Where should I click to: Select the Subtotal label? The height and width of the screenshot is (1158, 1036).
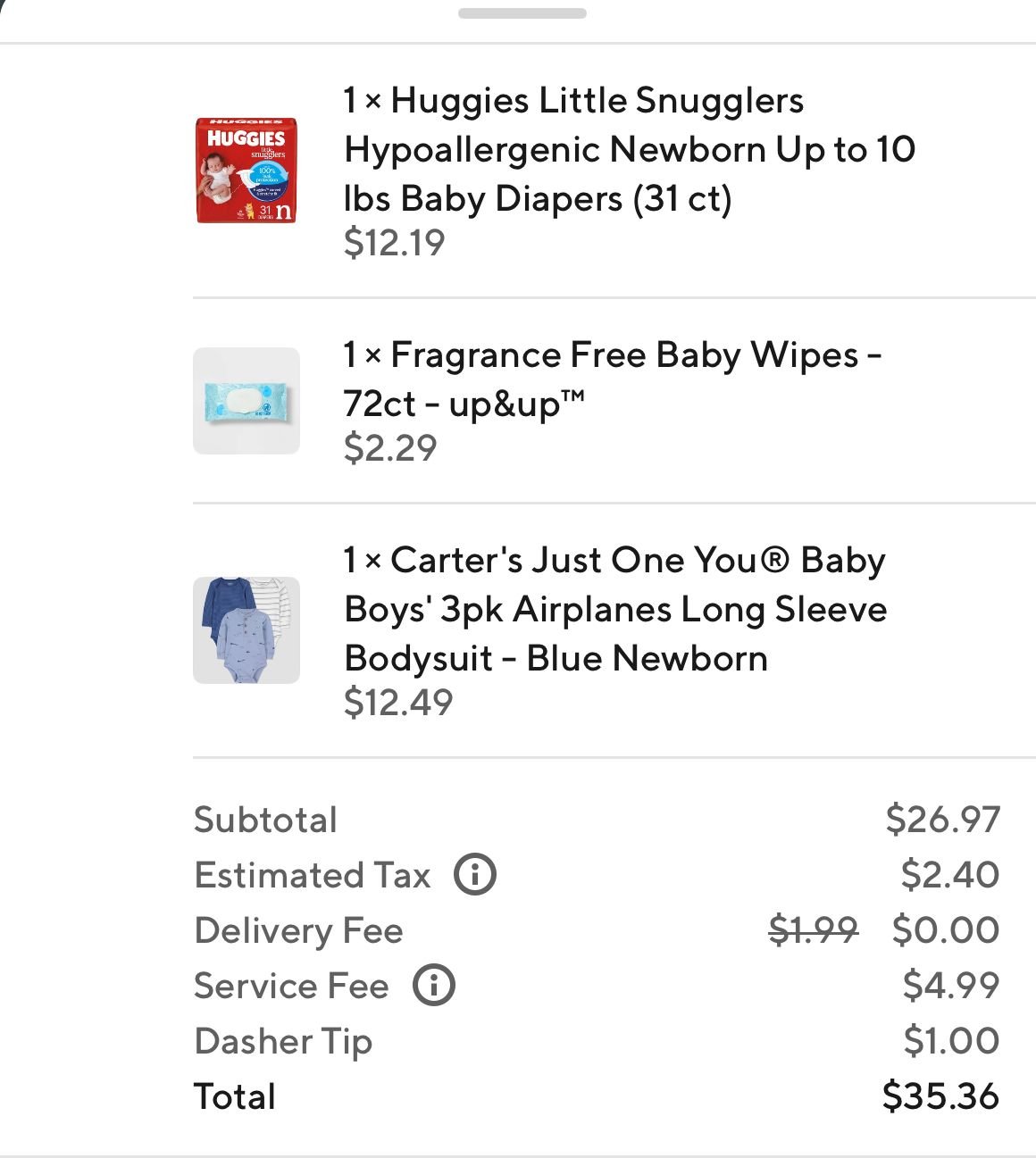pos(265,820)
